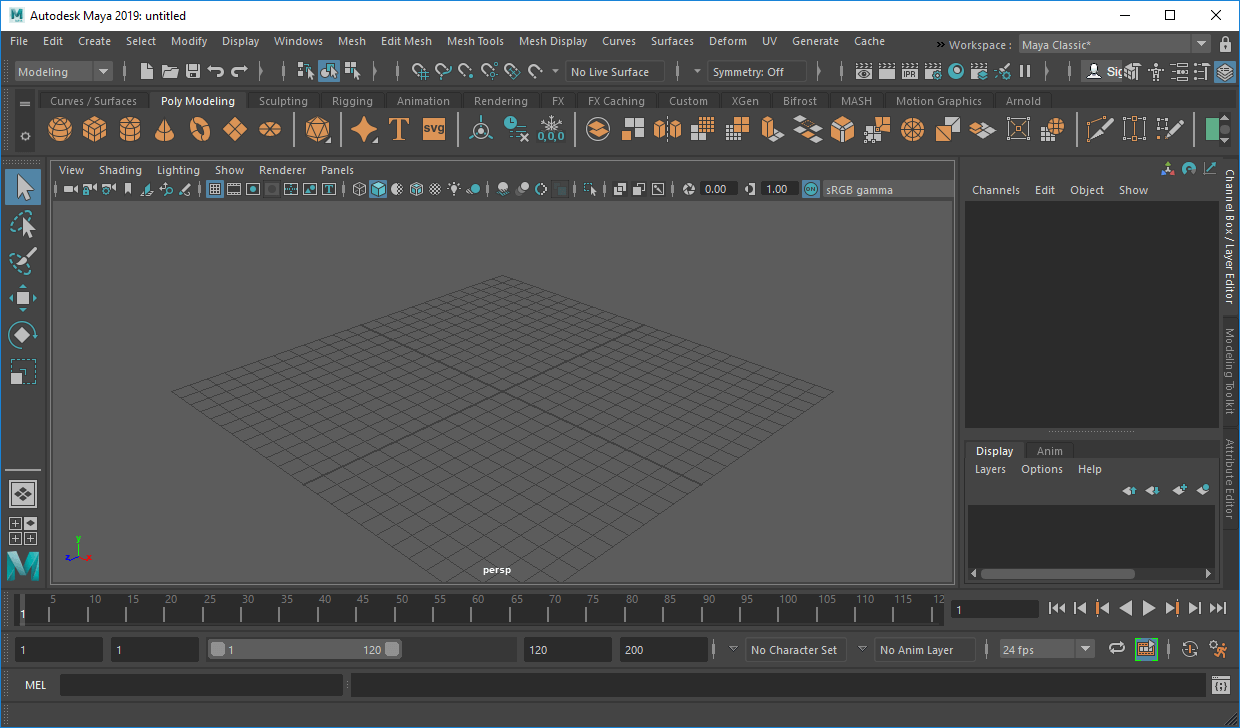The height and width of the screenshot is (728, 1240).
Task: Click the Pencil quad draw shelf icon
Action: coord(1169,130)
